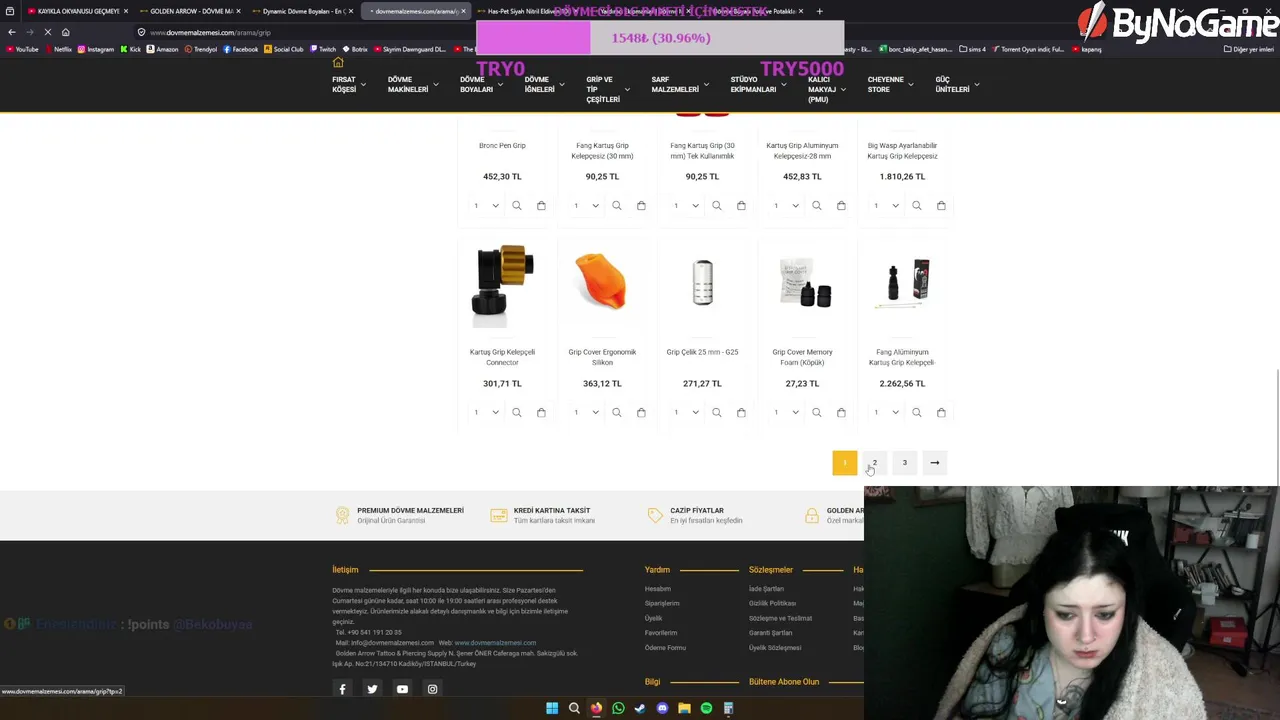Expand the Grip ve Tip Çeşitleri menu
1280x720 pixels.
[x=607, y=89]
